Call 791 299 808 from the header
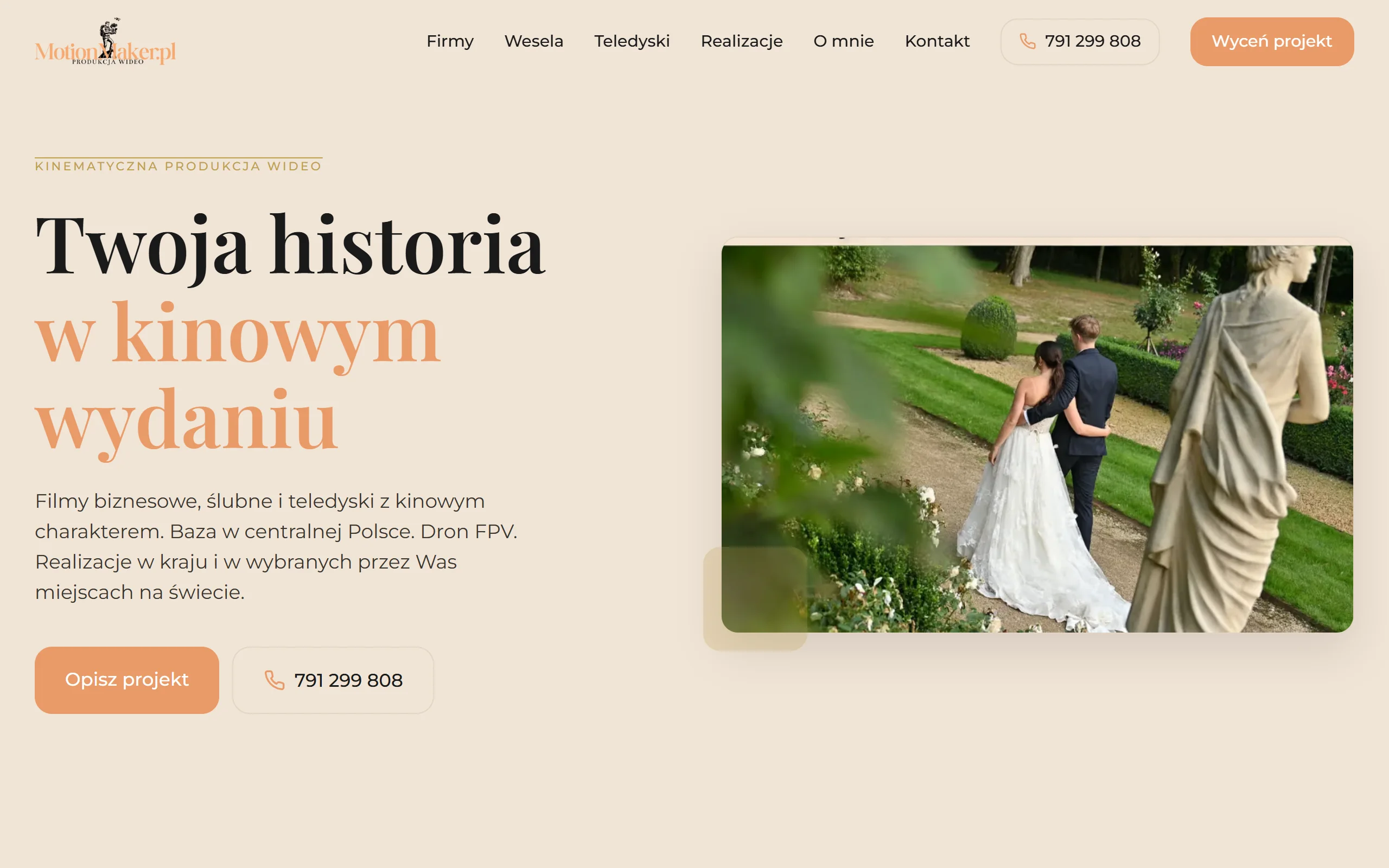Screen dimensions: 1389x868 pyautogui.click(x=1080, y=41)
